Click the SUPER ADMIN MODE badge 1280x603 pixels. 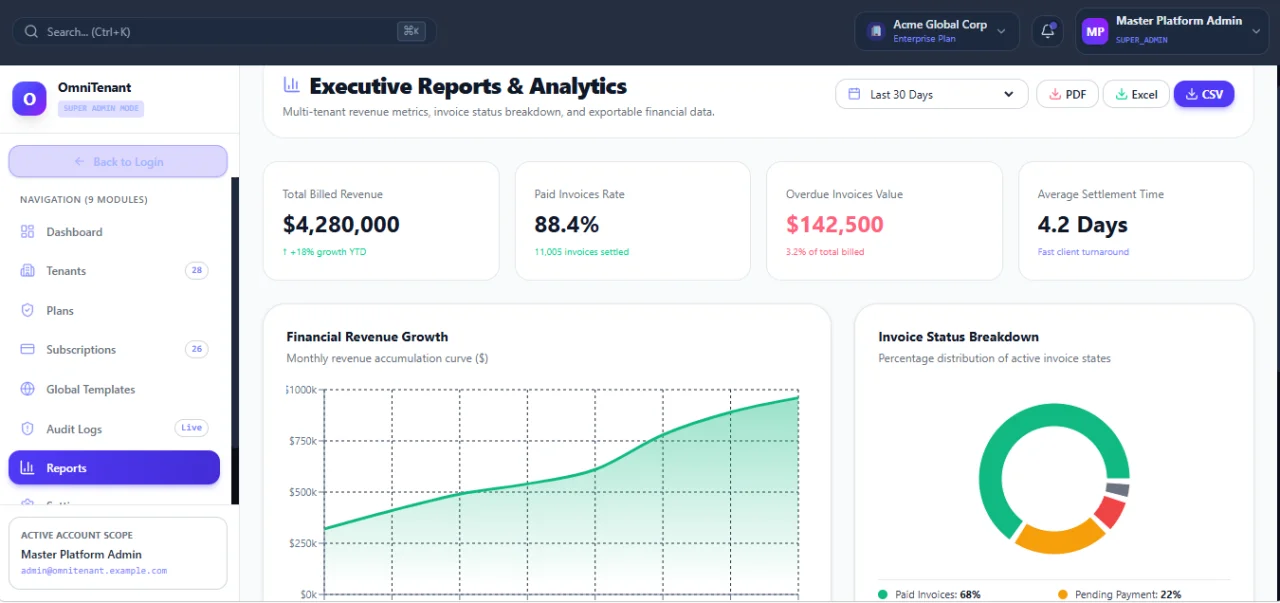pos(101,108)
